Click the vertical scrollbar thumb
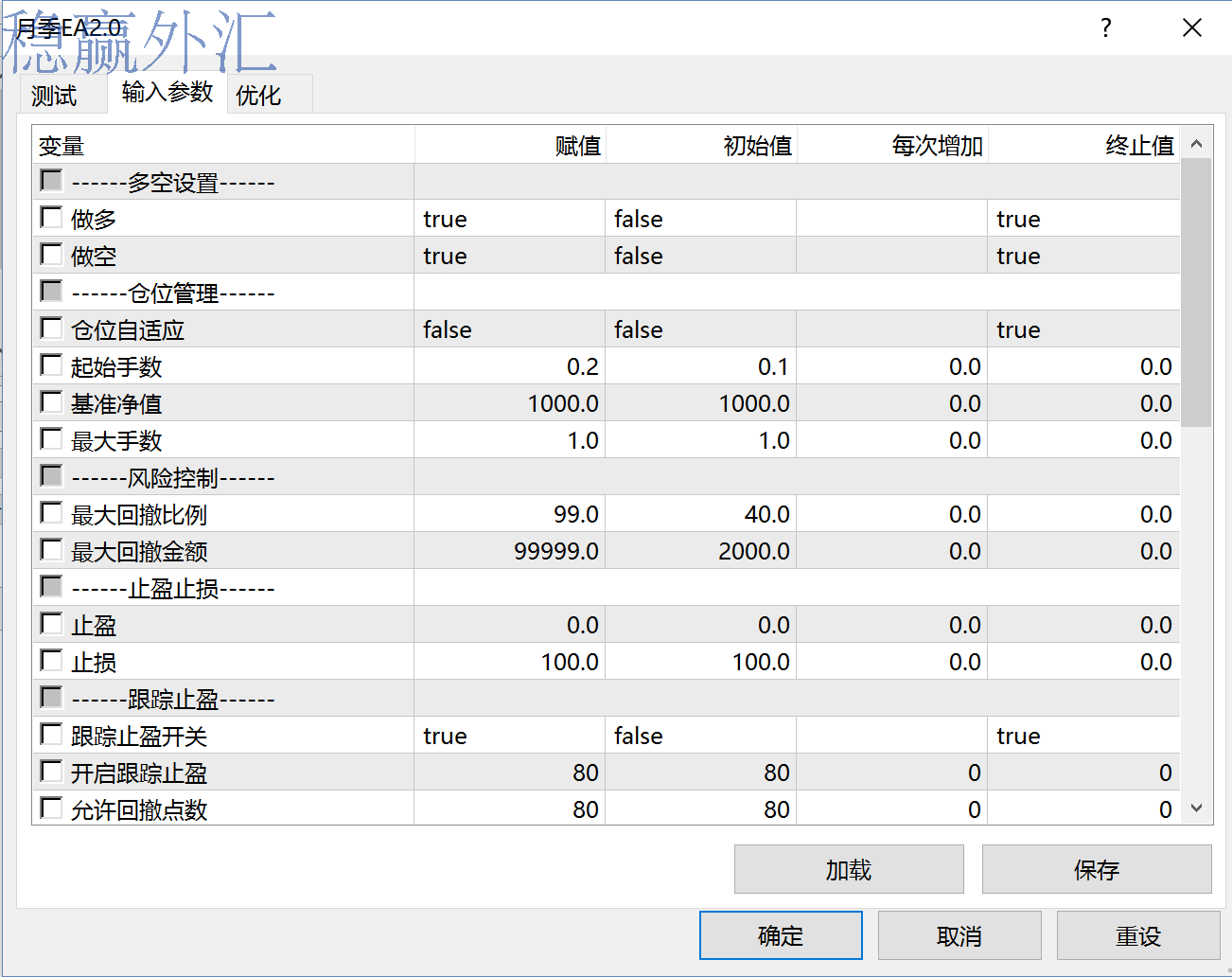This screenshot has width=1232, height=977. 1196,293
